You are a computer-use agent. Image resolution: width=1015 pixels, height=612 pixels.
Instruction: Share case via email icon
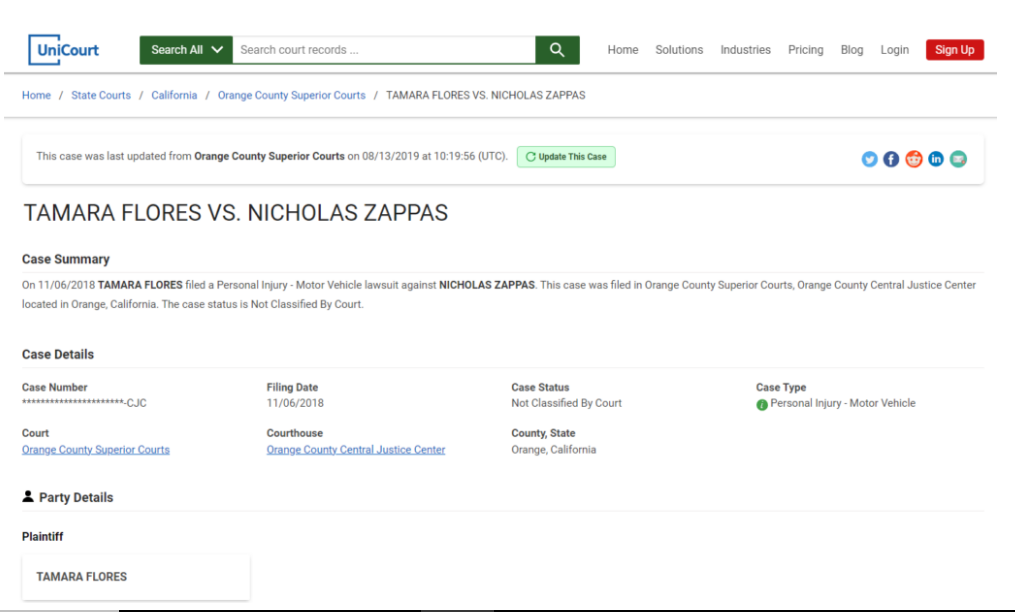(x=958, y=159)
